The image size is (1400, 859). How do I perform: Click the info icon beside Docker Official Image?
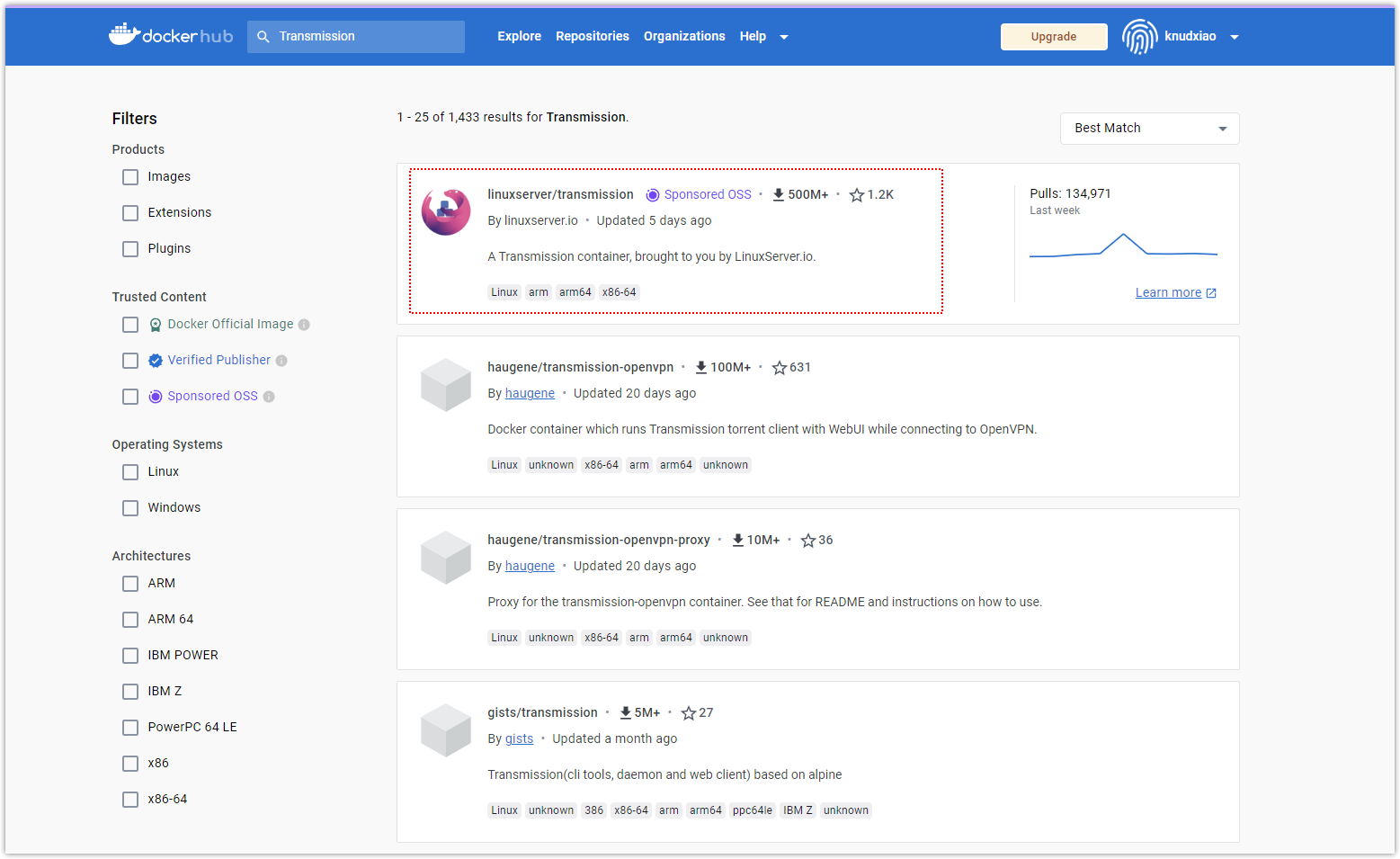tap(304, 325)
